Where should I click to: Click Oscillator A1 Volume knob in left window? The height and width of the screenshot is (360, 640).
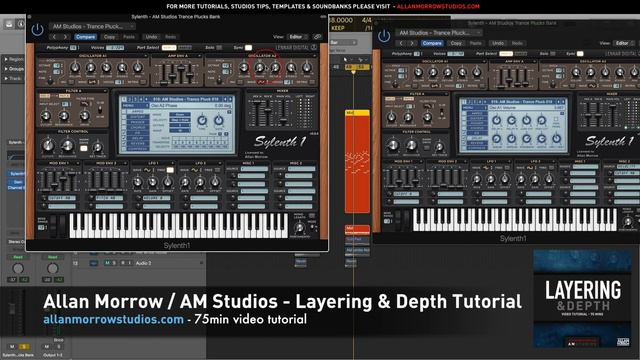click(75, 68)
